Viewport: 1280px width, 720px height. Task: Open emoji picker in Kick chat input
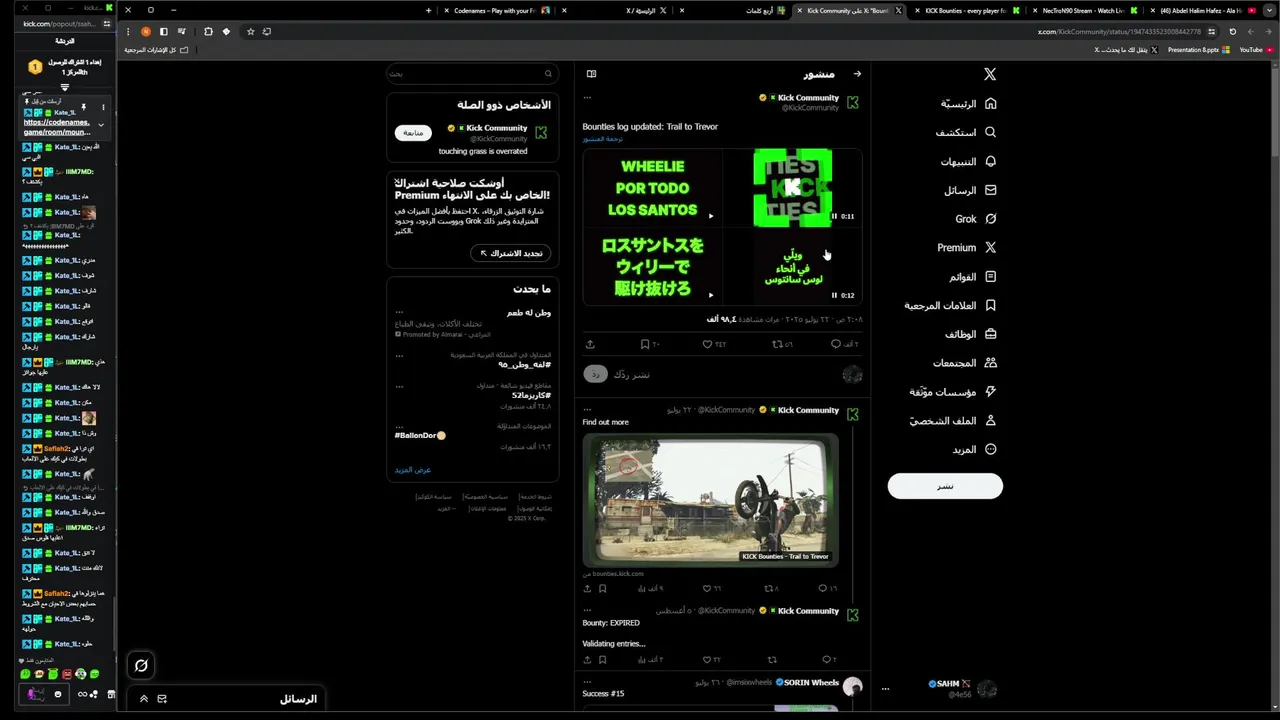57,694
